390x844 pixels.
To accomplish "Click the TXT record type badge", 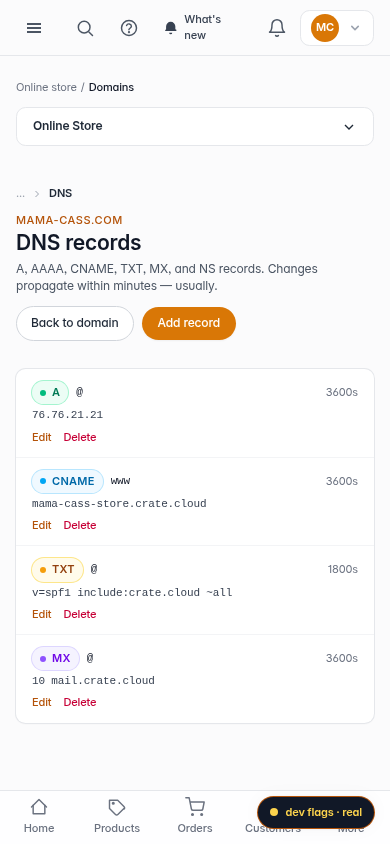I will (58, 569).
